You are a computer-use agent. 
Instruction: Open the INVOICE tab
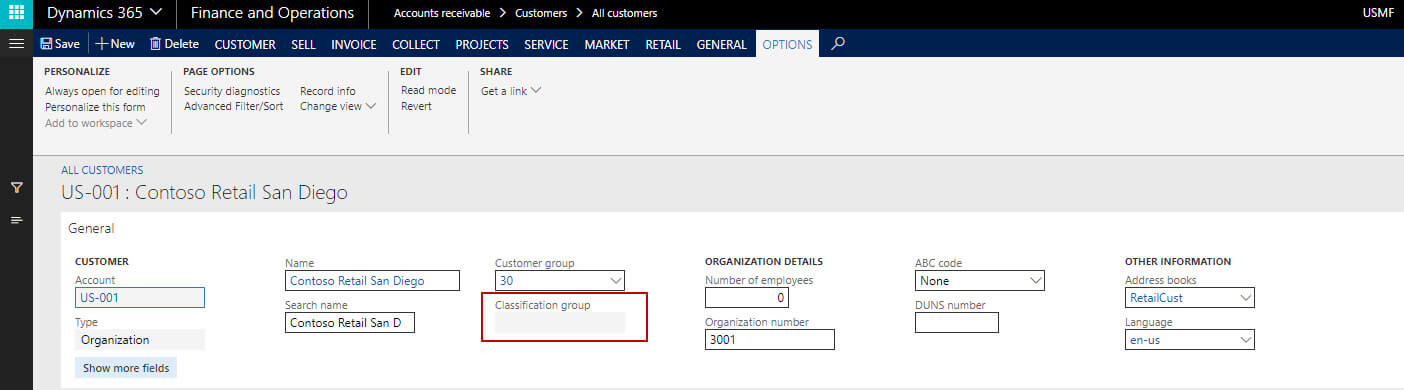[x=354, y=44]
